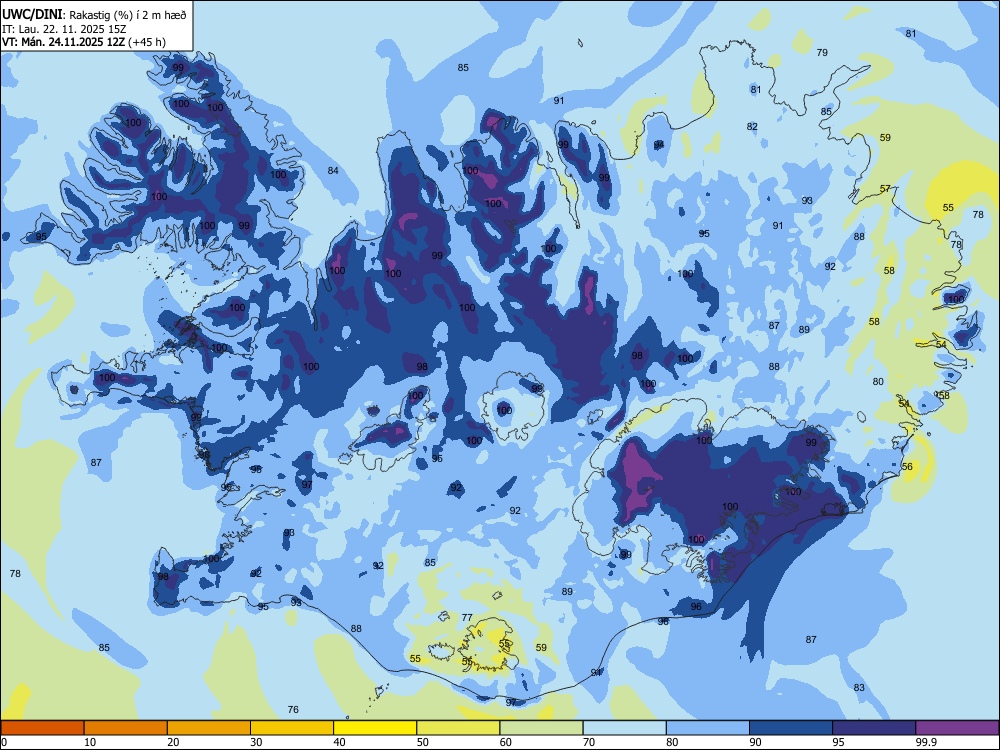Click the indigo 95–99.9 legend swatch

(x=874, y=728)
